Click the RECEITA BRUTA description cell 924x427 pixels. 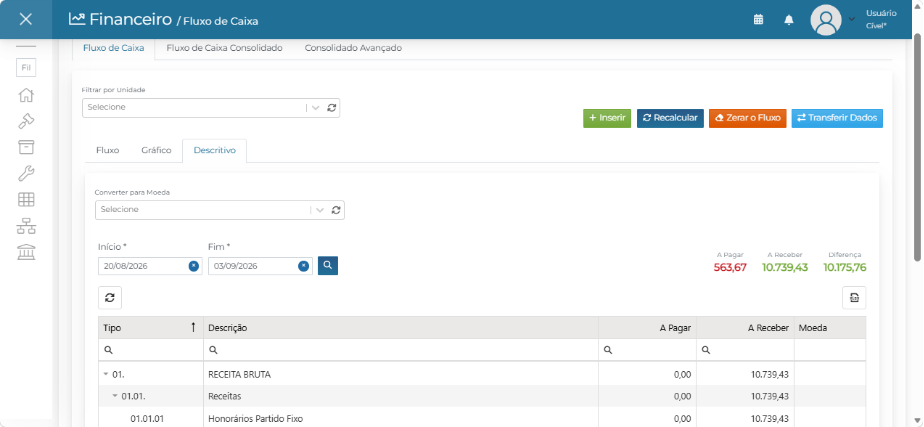tap(401, 375)
